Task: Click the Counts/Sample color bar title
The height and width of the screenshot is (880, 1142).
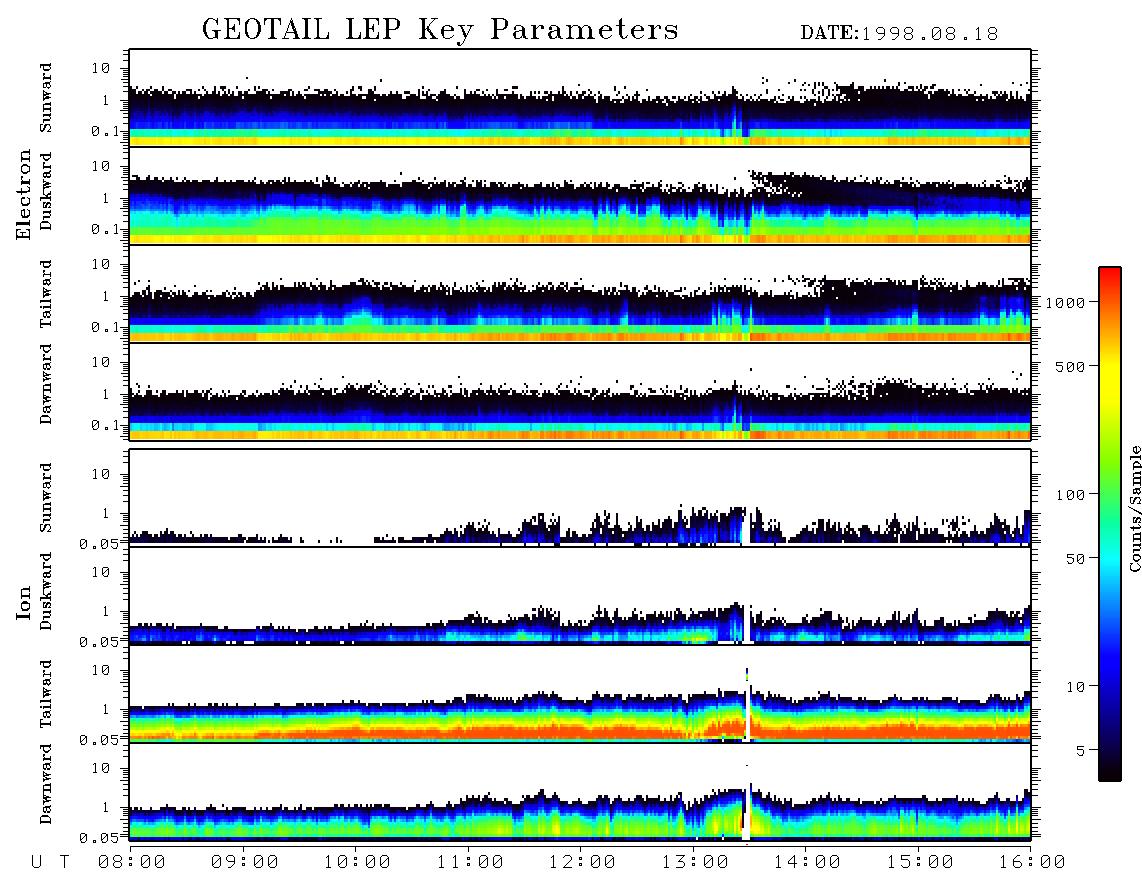Action: click(x=1134, y=508)
